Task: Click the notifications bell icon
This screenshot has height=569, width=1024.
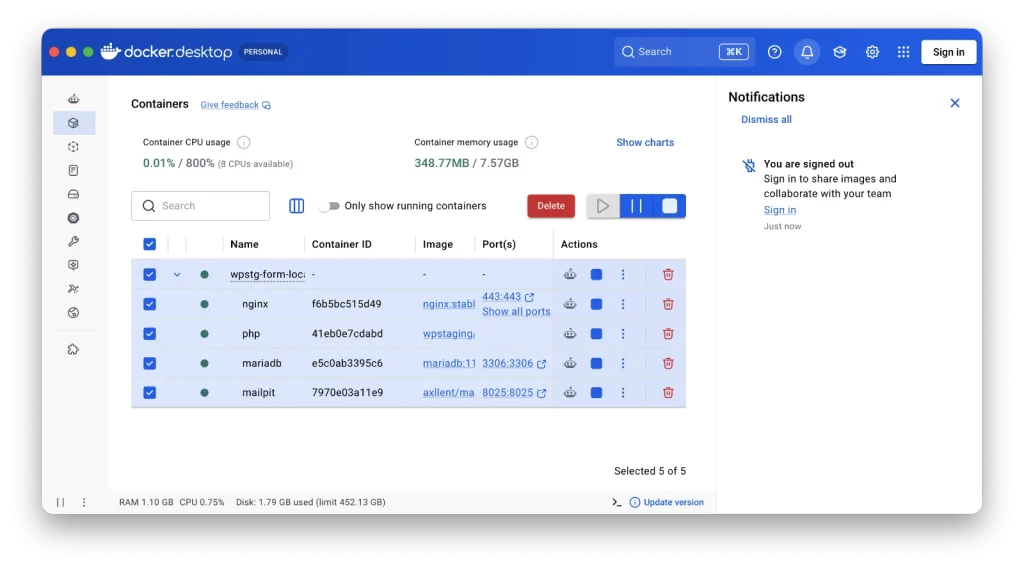Action: tap(807, 52)
